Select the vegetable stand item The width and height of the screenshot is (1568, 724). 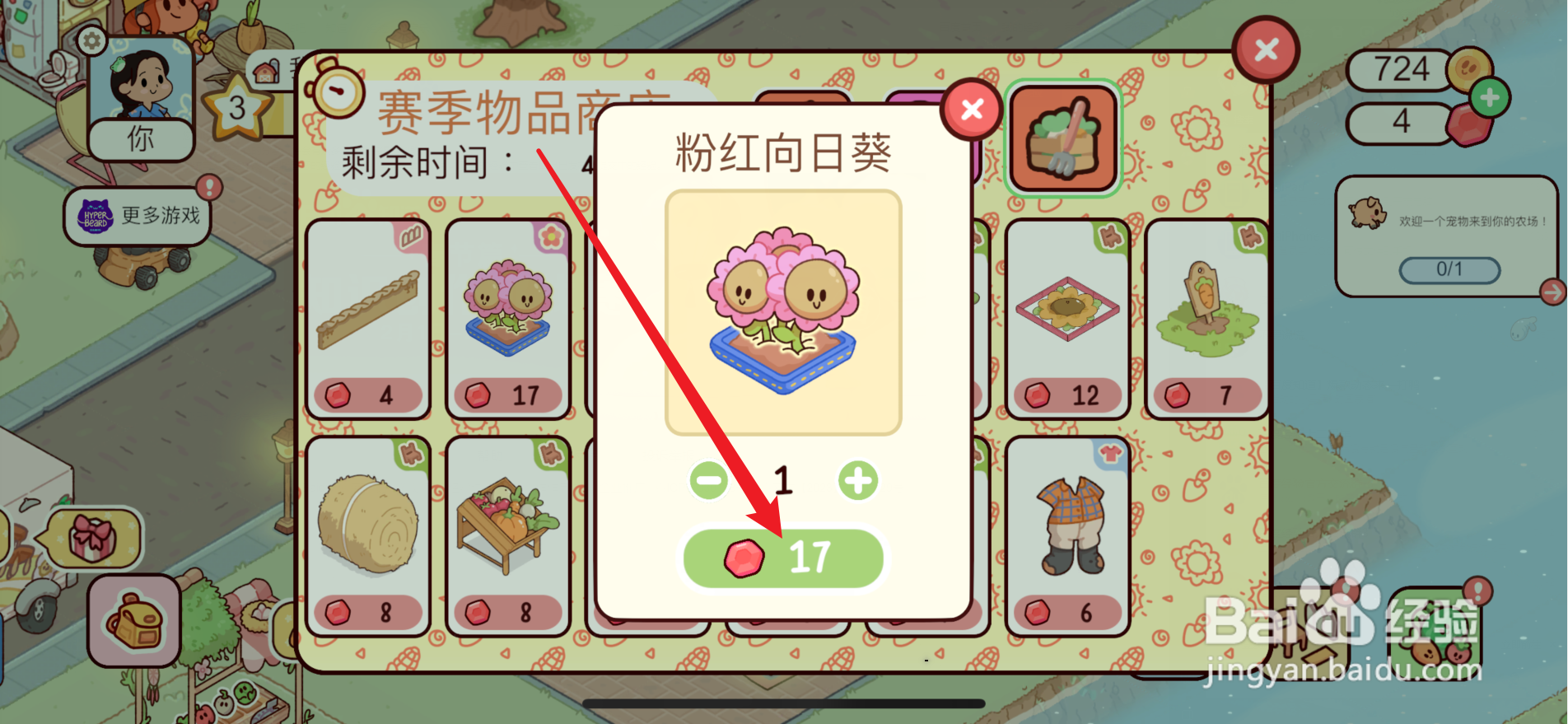(x=508, y=536)
